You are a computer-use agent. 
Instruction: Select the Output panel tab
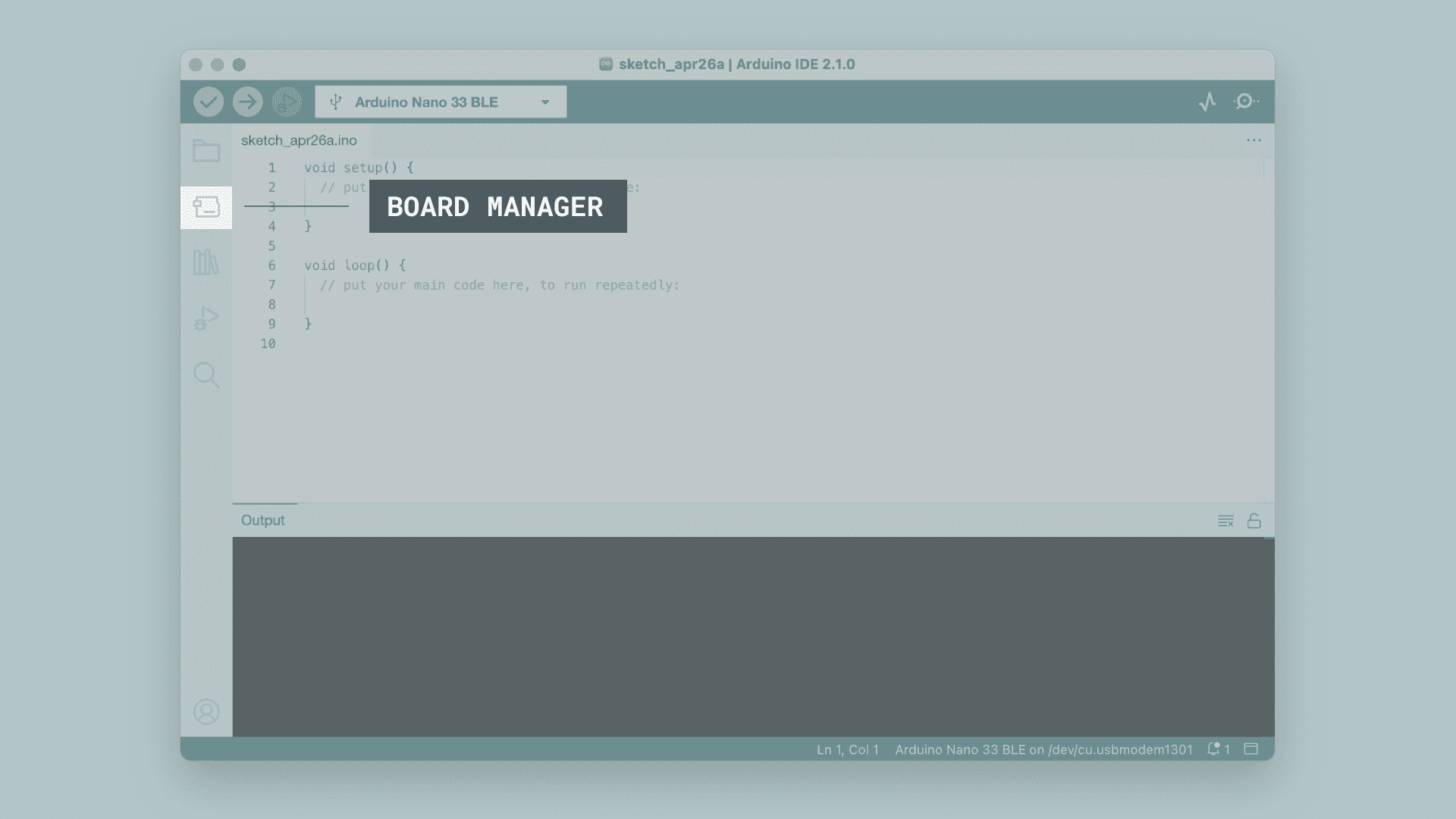coord(263,520)
